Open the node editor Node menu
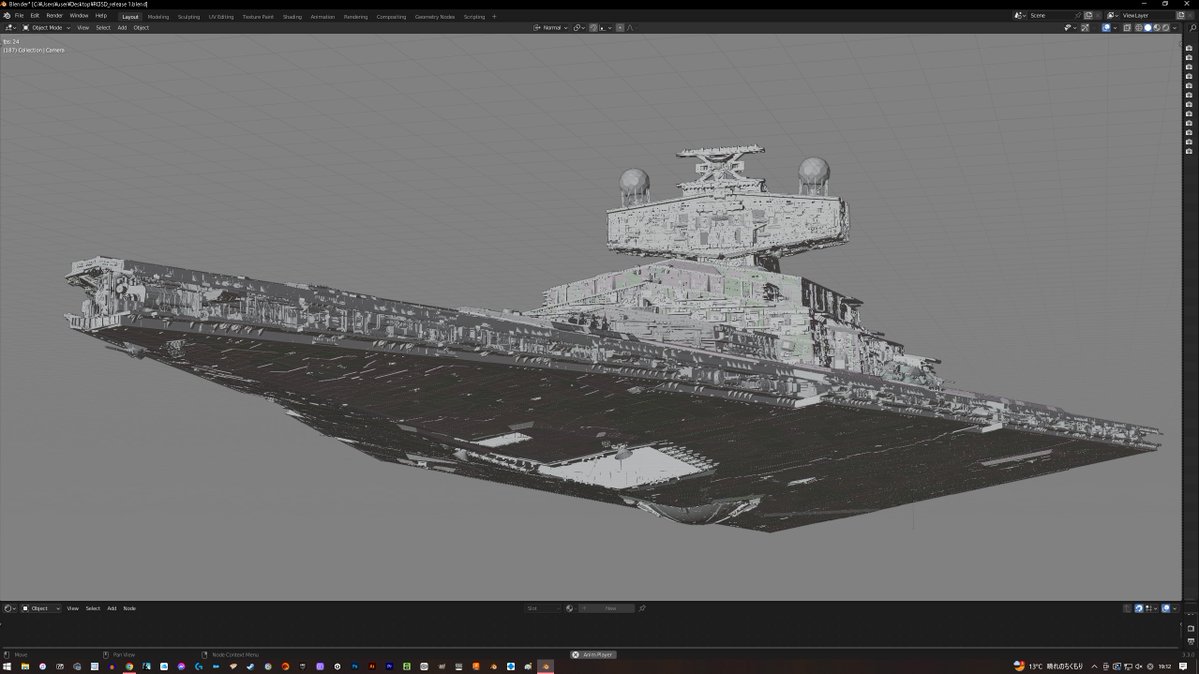1199x674 pixels. tap(129, 608)
